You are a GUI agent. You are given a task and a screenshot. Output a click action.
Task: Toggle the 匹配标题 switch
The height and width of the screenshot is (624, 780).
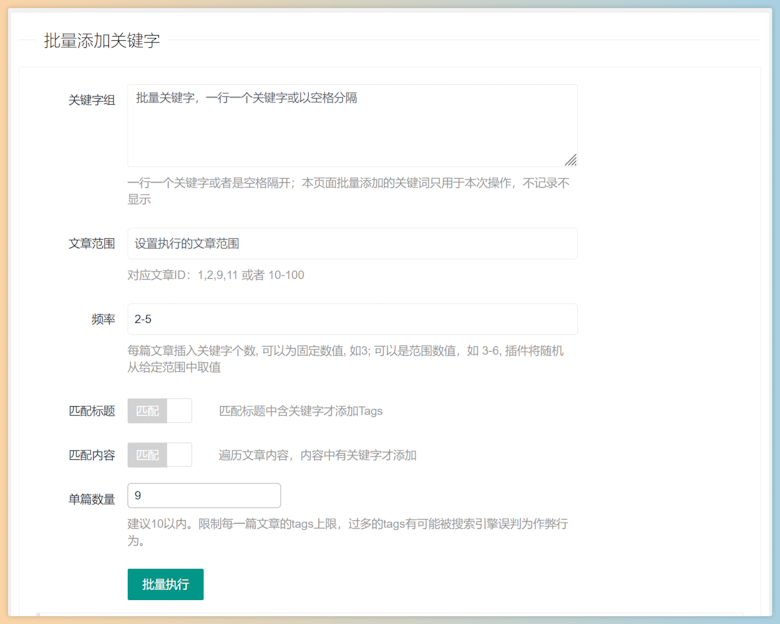tap(160, 411)
